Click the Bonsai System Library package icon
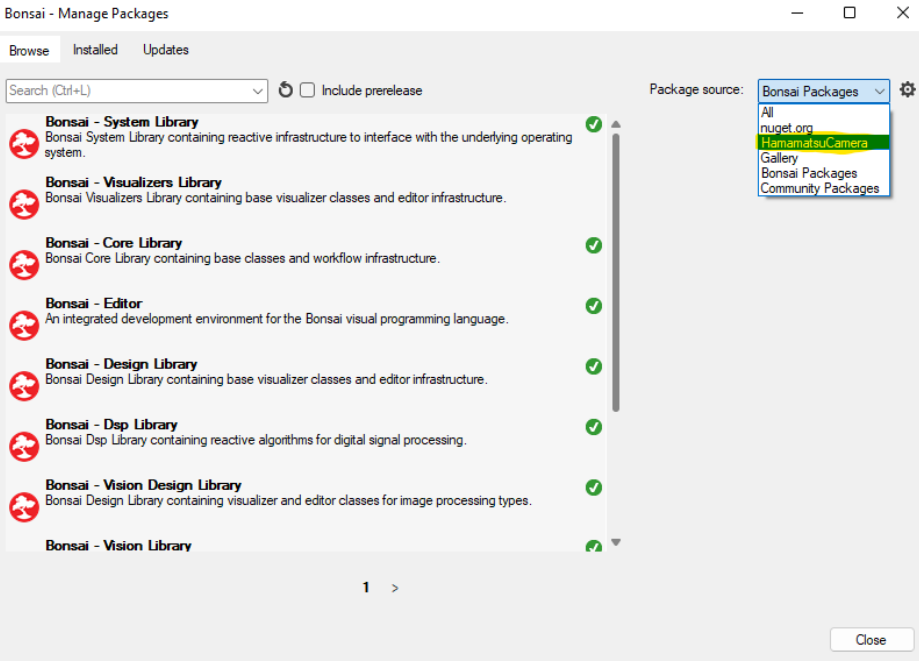Viewport: 919px width, 661px height. [x=24, y=144]
